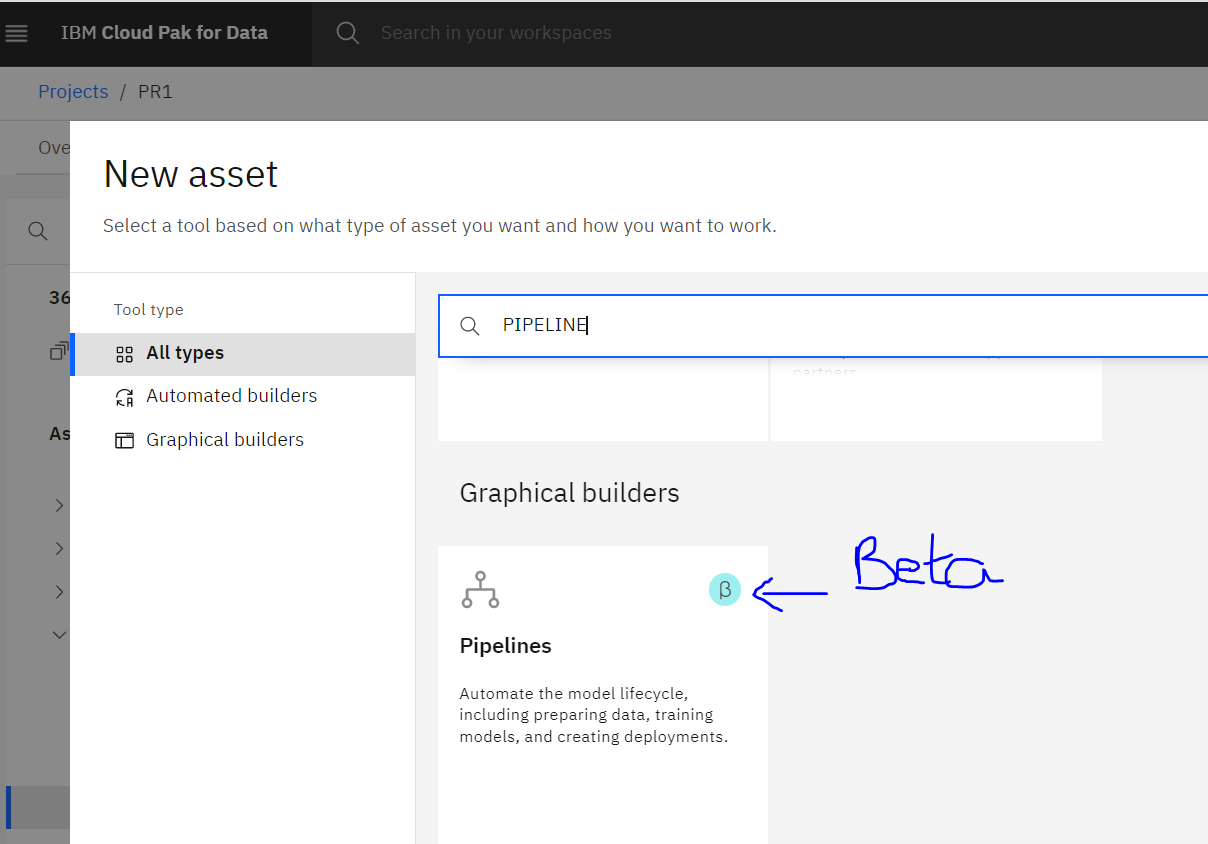Screen dimensions: 1208x844
Task: Open the Pipelines tile
Action: point(603,694)
